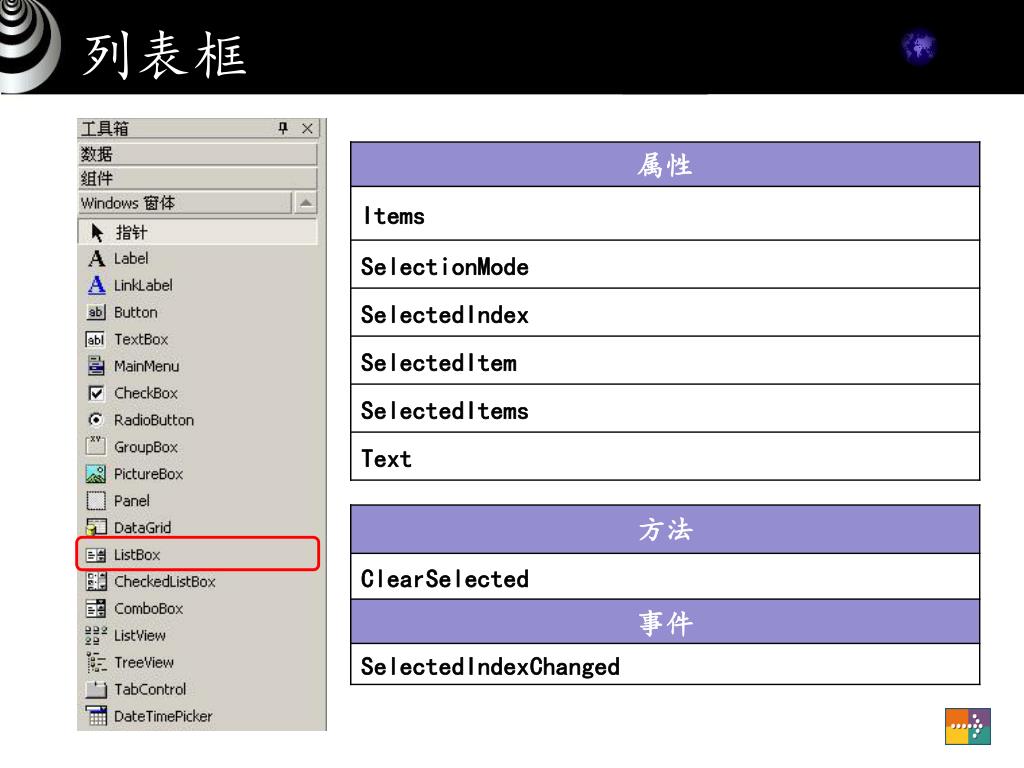
Task: Choose the CheckBox control icon
Action: [x=96, y=393]
